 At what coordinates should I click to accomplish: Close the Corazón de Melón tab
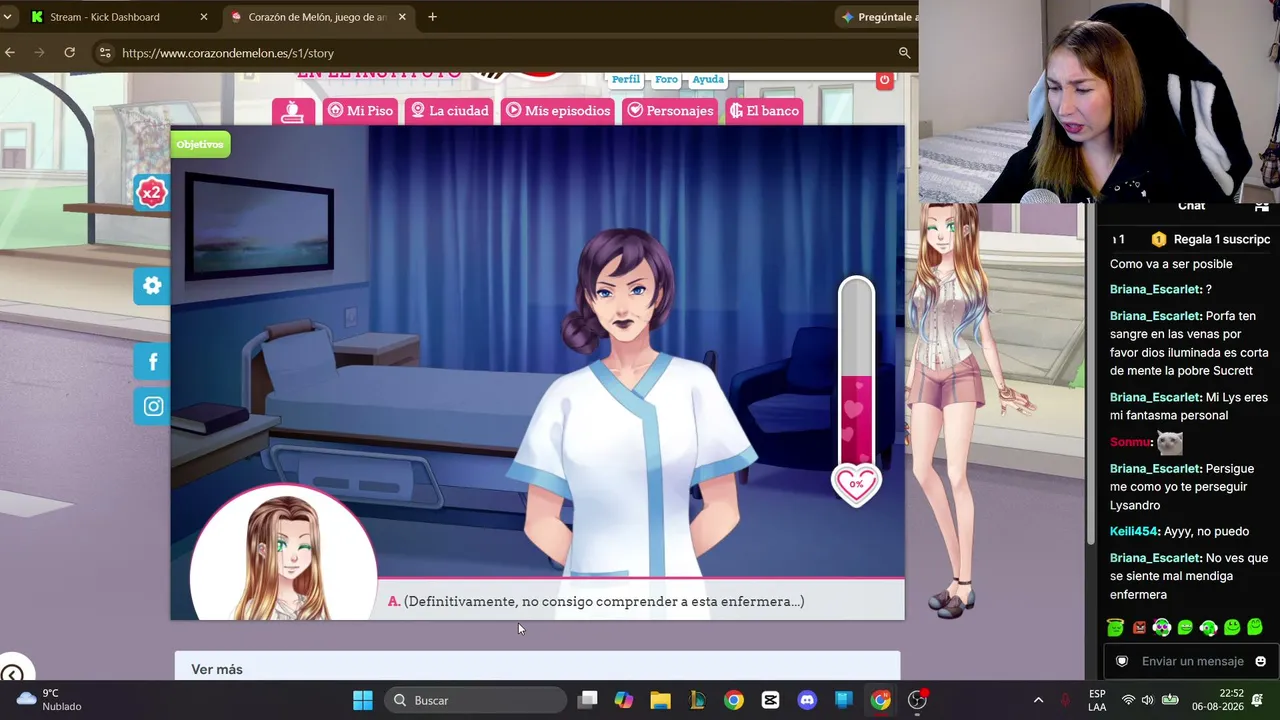pyautogui.click(x=403, y=17)
